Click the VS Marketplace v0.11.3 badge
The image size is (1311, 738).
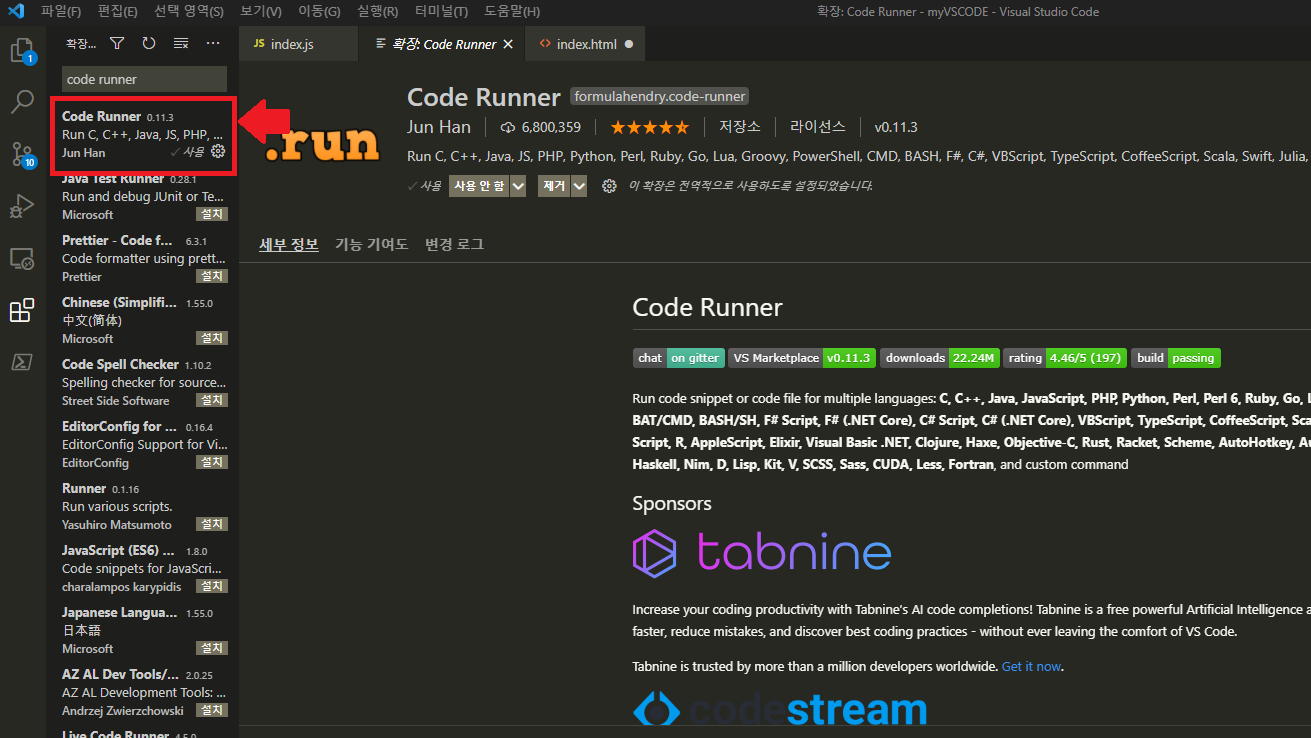pos(803,358)
